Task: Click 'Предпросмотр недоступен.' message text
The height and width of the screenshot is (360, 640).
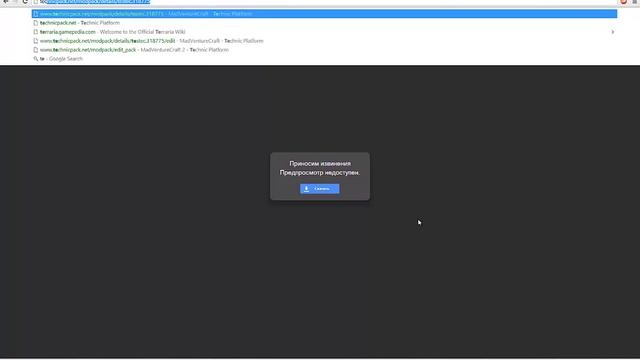Action: [x=320, y=173]
